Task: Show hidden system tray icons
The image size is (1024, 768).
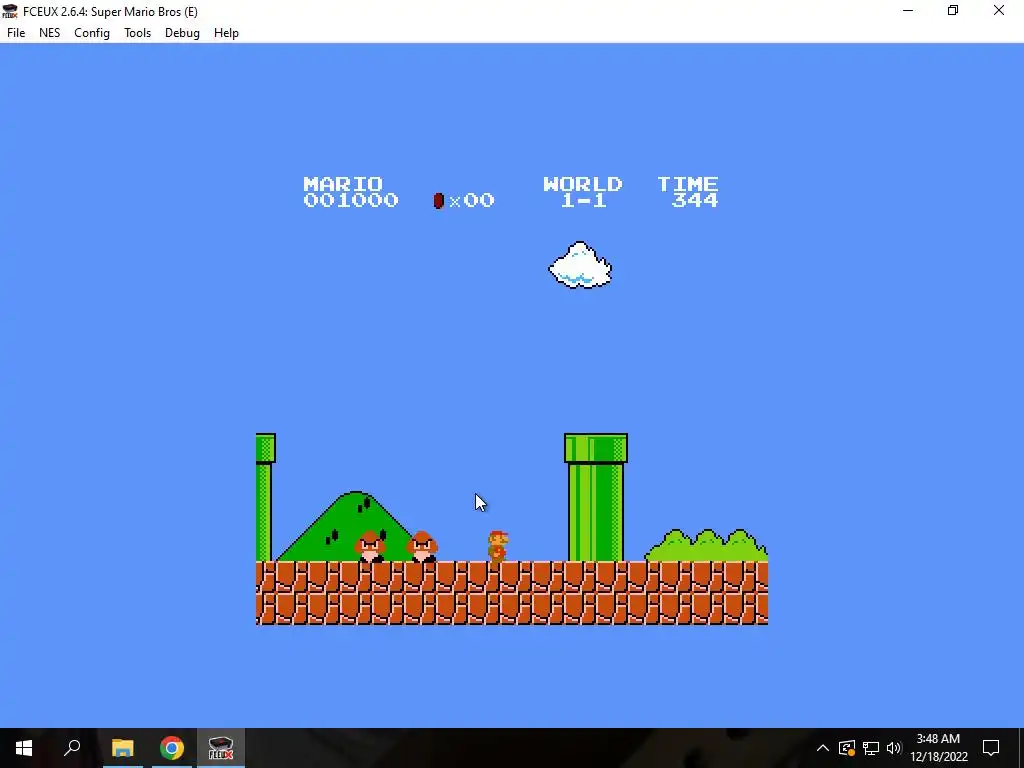Action: coord(823,748)
